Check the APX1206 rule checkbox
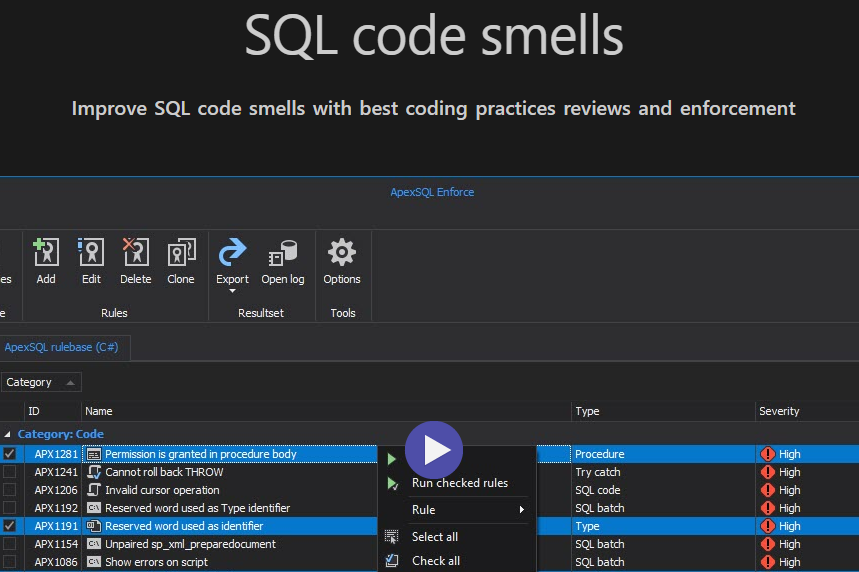 [x=9, y=490]
